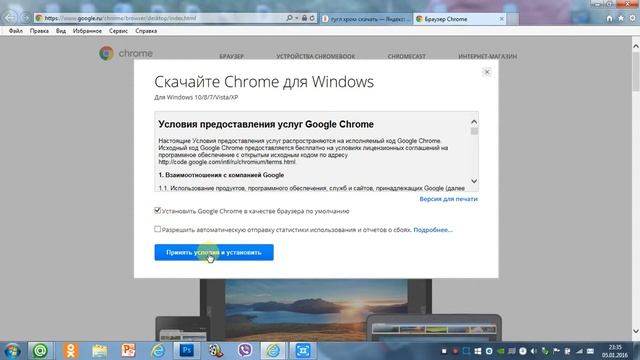Open the film reel media app in taskbar
The image size is (640, 360).
(x=216, y=351)
